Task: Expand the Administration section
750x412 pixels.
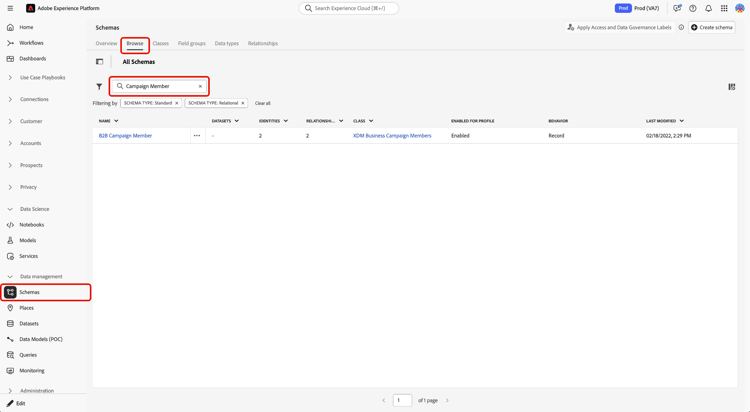Action: (10, 391)
